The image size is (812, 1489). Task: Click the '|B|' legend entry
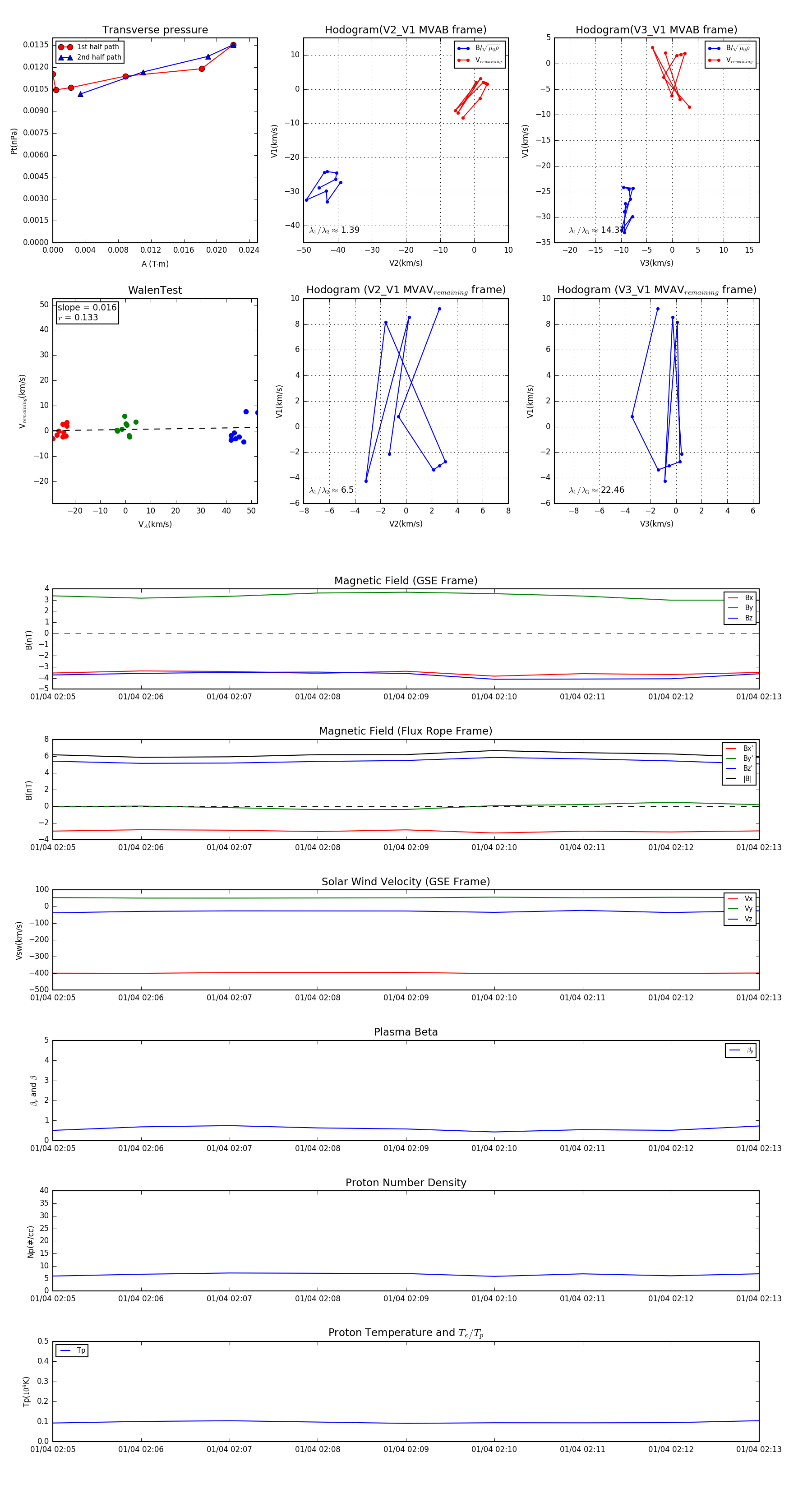(739, 779)
